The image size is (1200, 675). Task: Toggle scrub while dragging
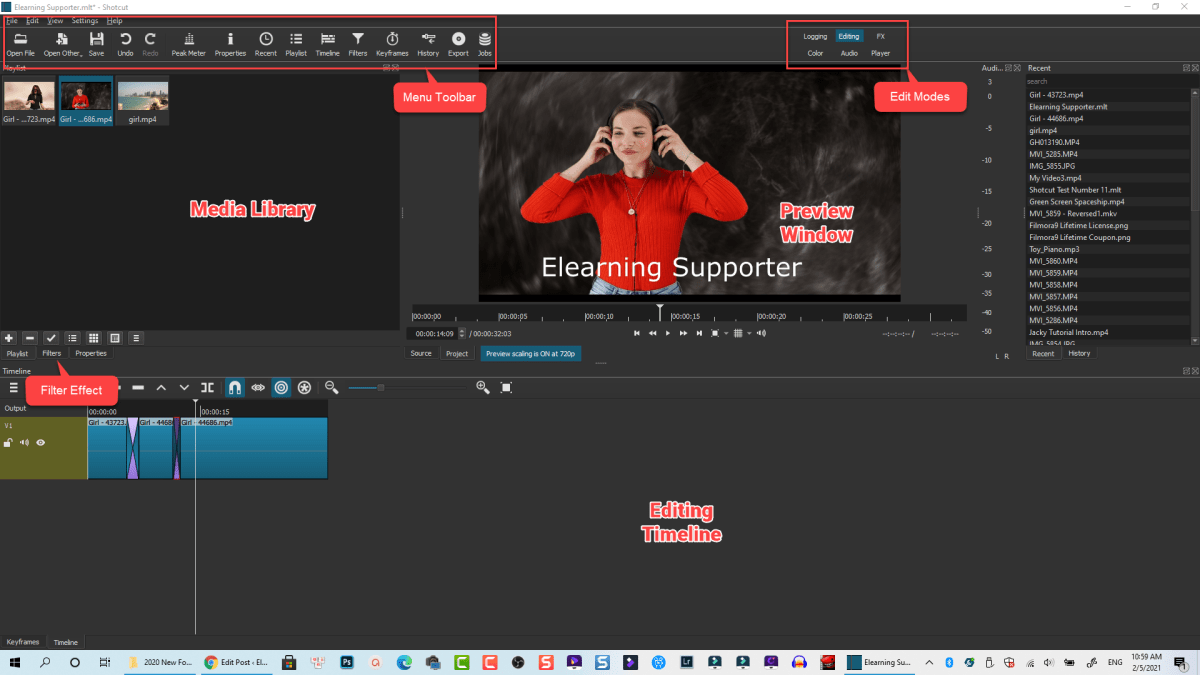pos(258,387)
